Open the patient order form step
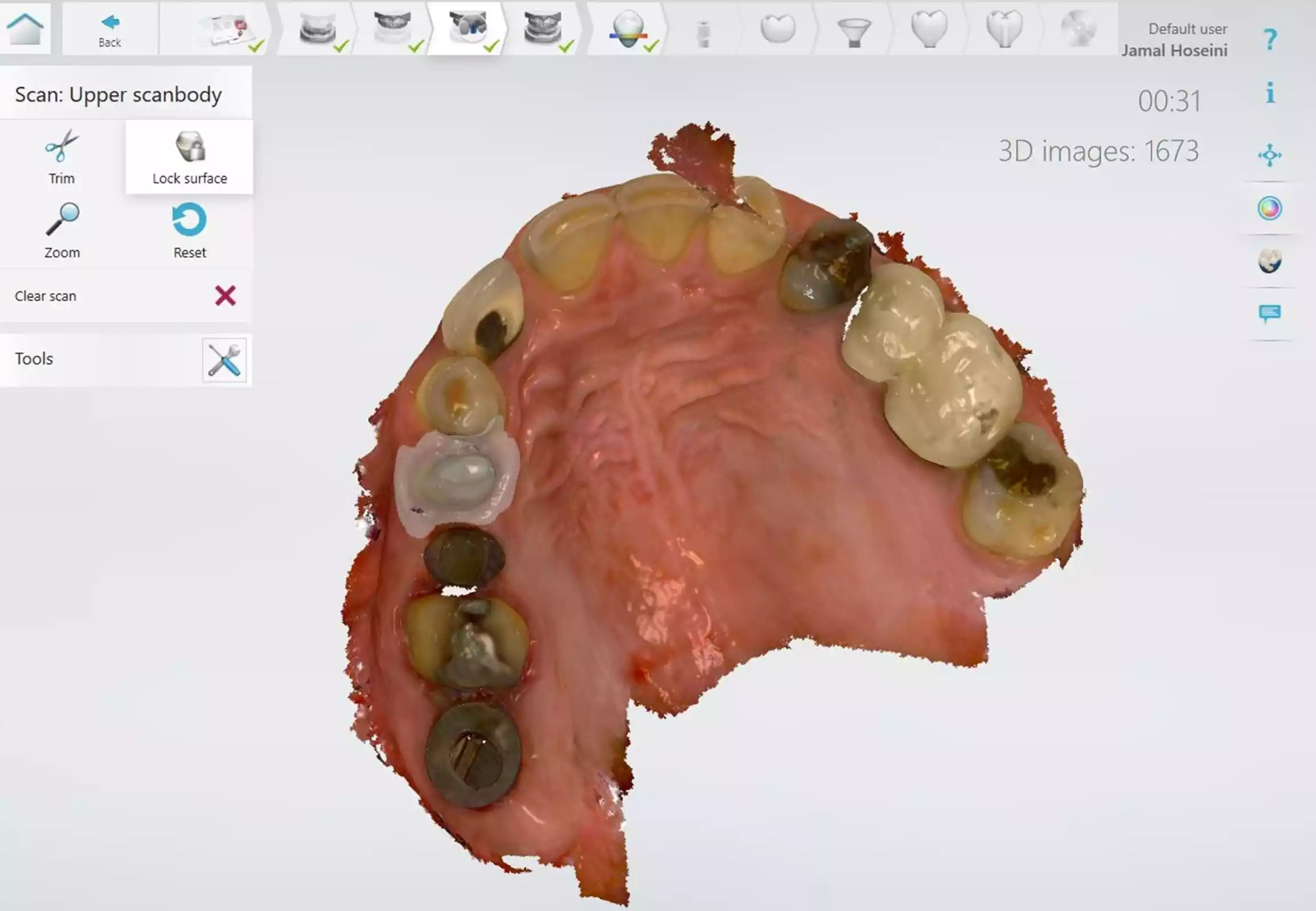Image resolution: width=1316 pixels, height=911 pixels. point(228,30)
